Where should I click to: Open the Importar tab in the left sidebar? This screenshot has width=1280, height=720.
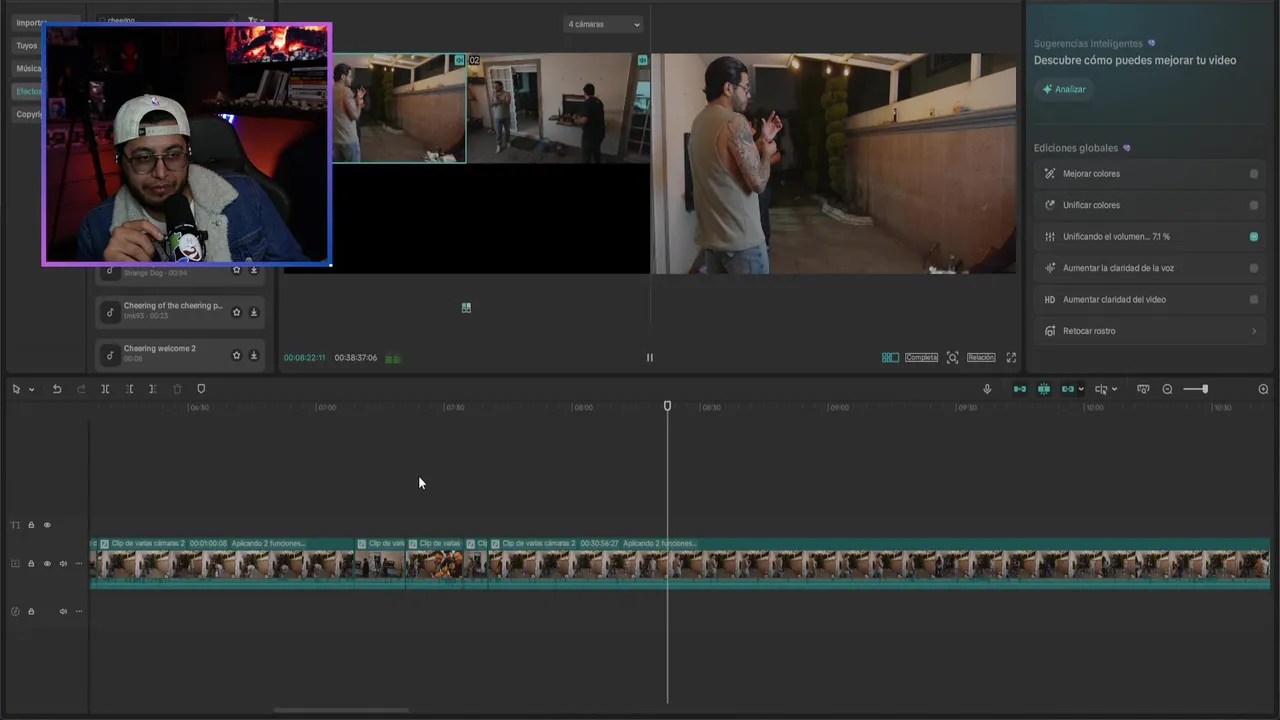point(29,22)
